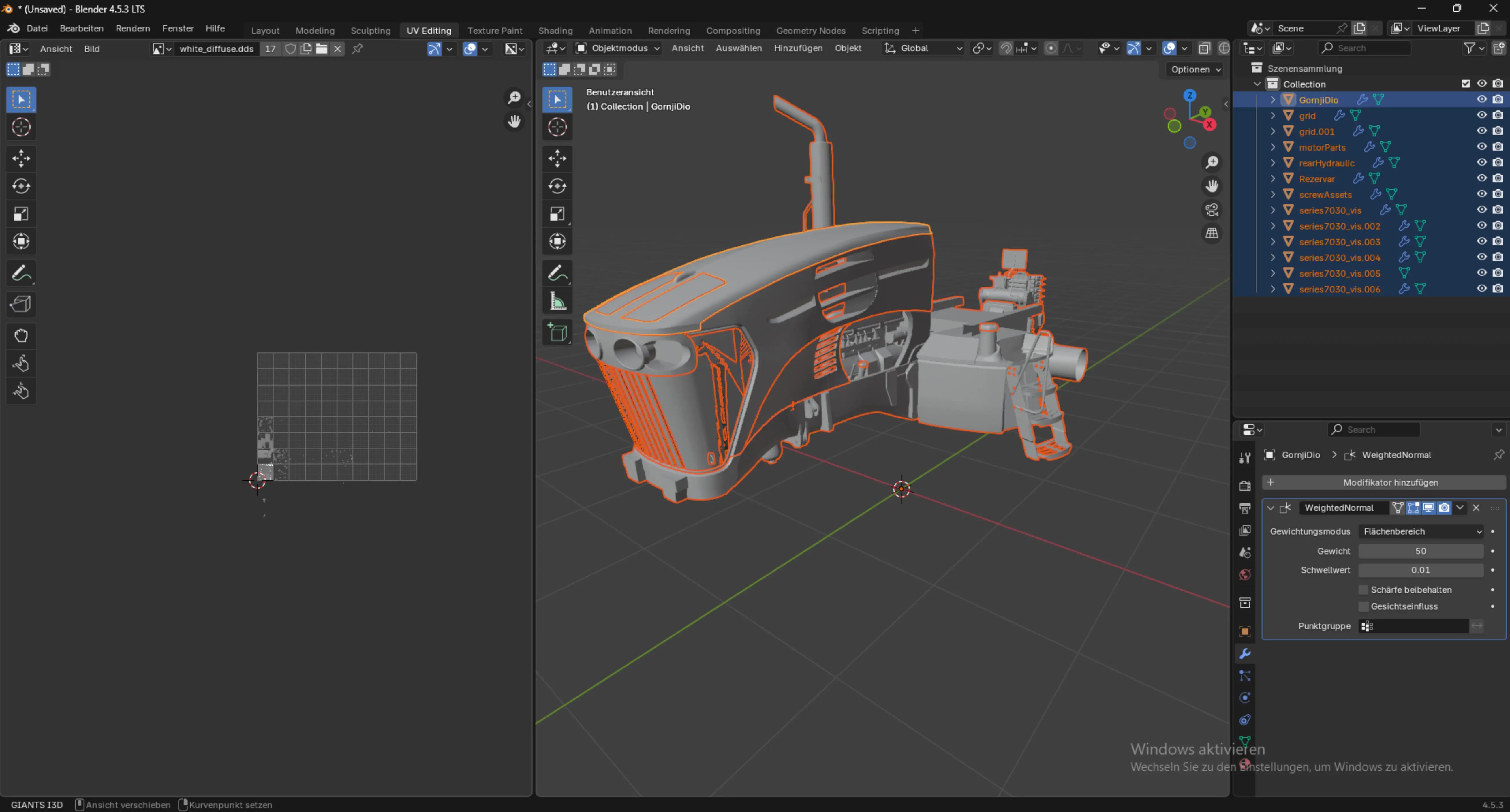Select the Move tool in the 3D viewport toolbar
1510x812 pixels.
(557, 158)
